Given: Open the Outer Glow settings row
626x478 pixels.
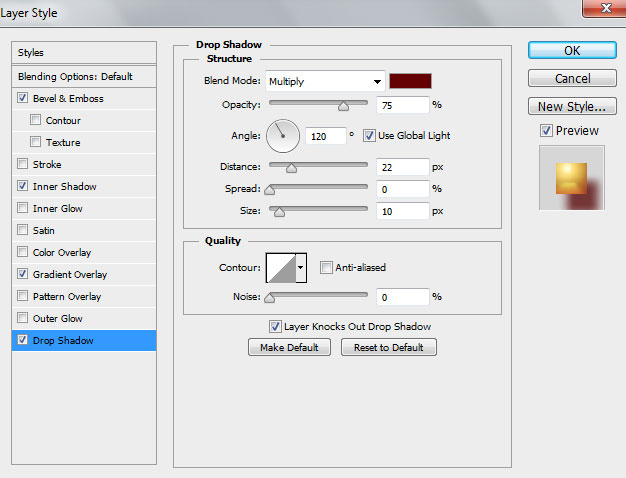Looking at the screenshot, I should coord(84,318).
